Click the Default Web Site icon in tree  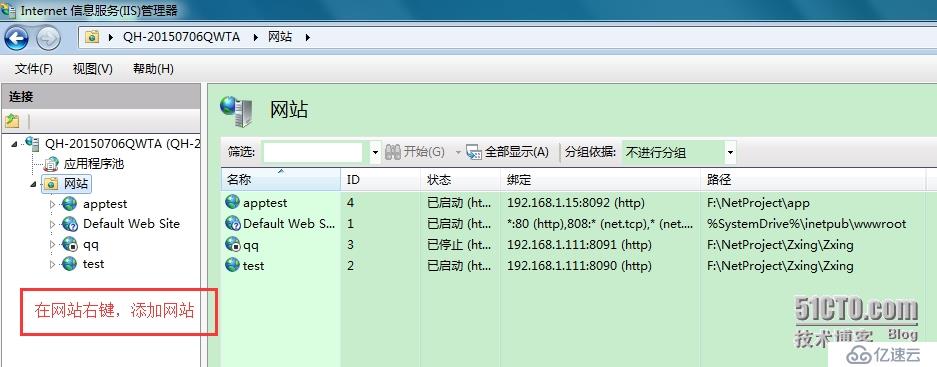[70, 224]
